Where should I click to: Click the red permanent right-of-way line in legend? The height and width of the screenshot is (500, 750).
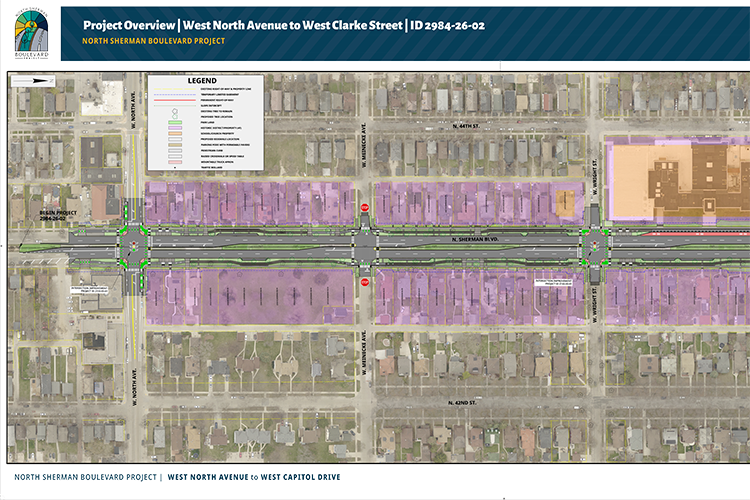175,100
